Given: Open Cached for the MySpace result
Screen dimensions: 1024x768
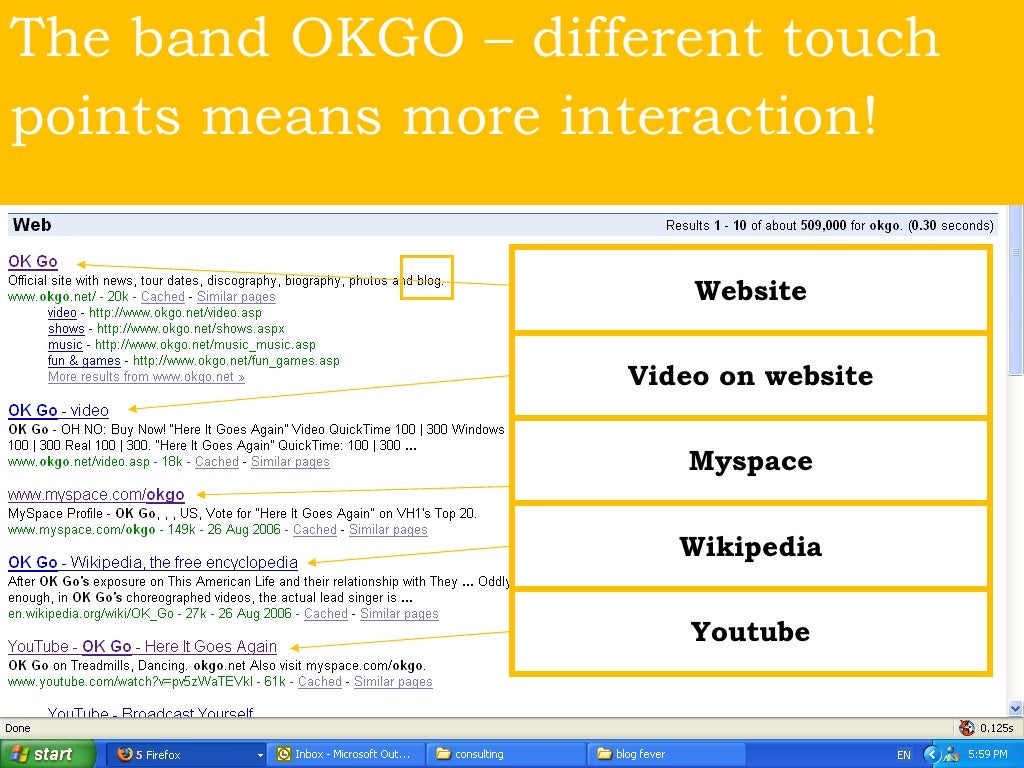Looking at the screenshot, I should click(x=315, y=530).
